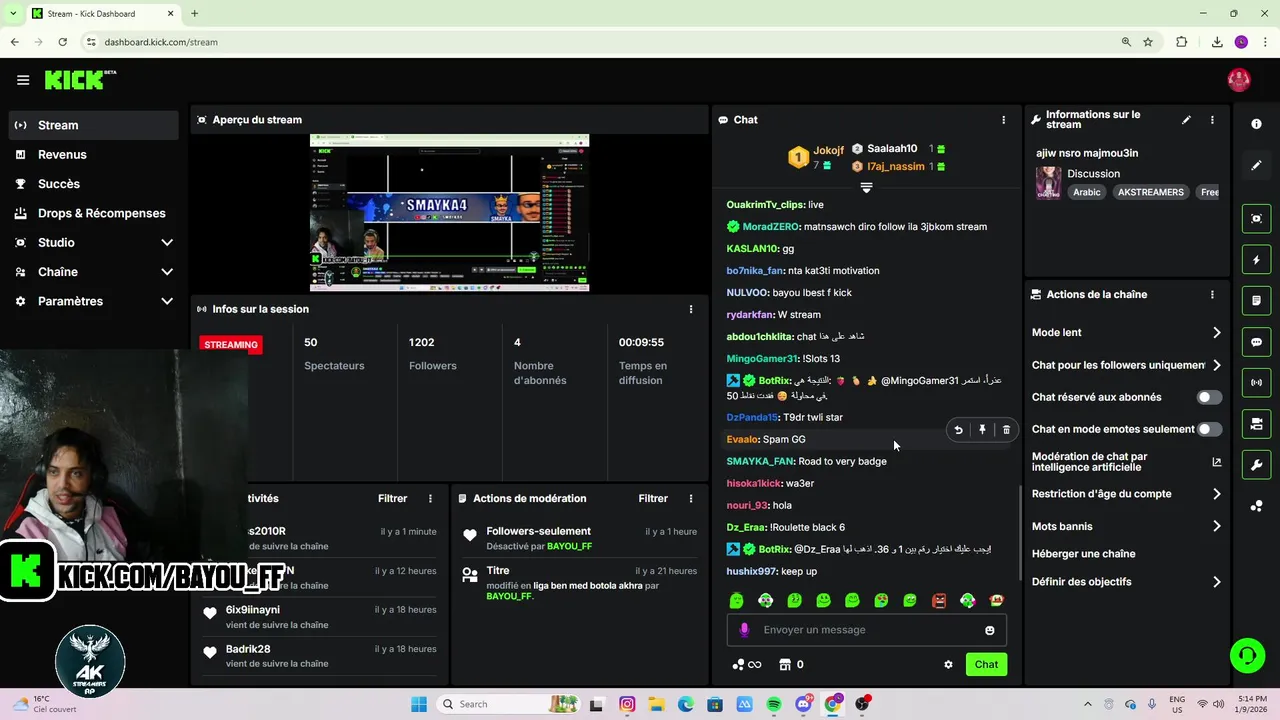
Task: Open the emoji picker in message box
Action: (x=990, y=630)
